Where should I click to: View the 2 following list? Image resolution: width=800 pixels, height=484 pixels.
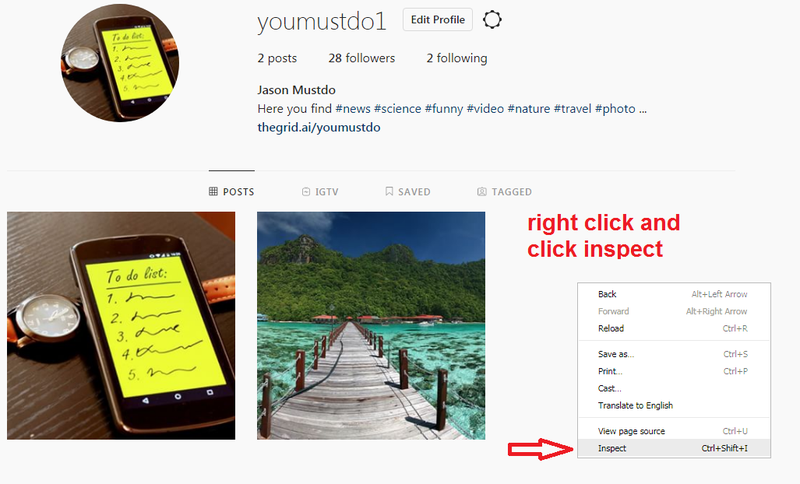[x=457, y=58]
